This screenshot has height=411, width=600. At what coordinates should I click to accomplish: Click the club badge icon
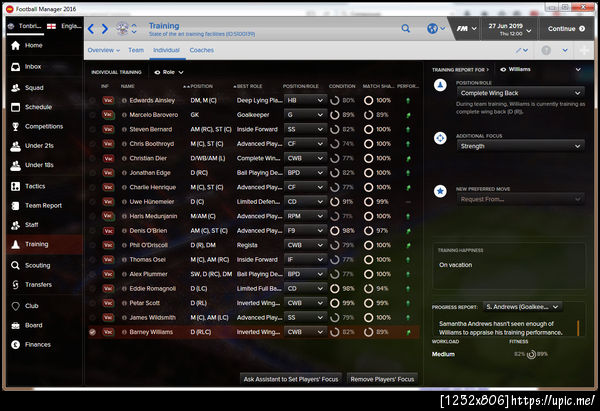coord(122,29)
